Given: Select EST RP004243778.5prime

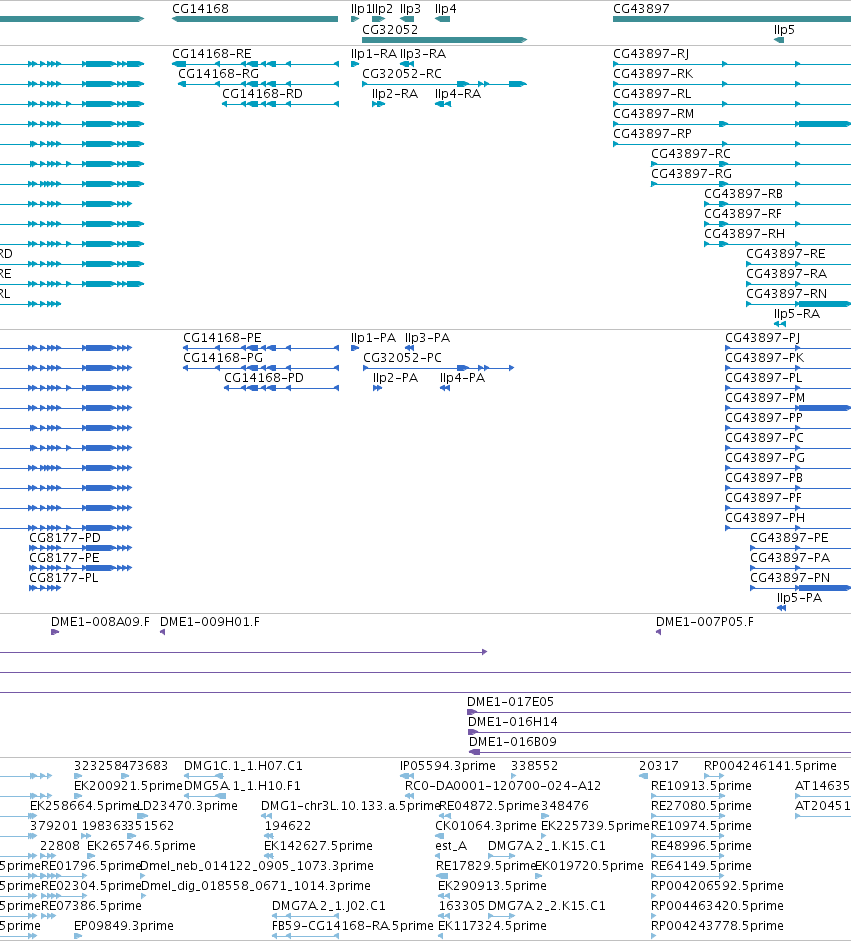Looking at the screenshot, I should (x=717, y=925).
